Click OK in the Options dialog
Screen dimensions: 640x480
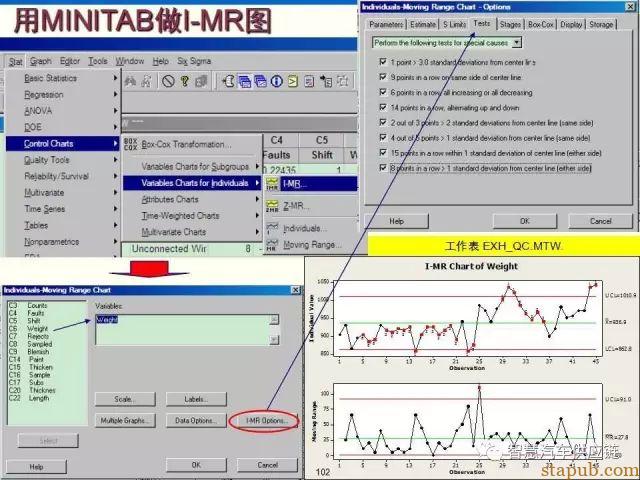coord(524,221)
